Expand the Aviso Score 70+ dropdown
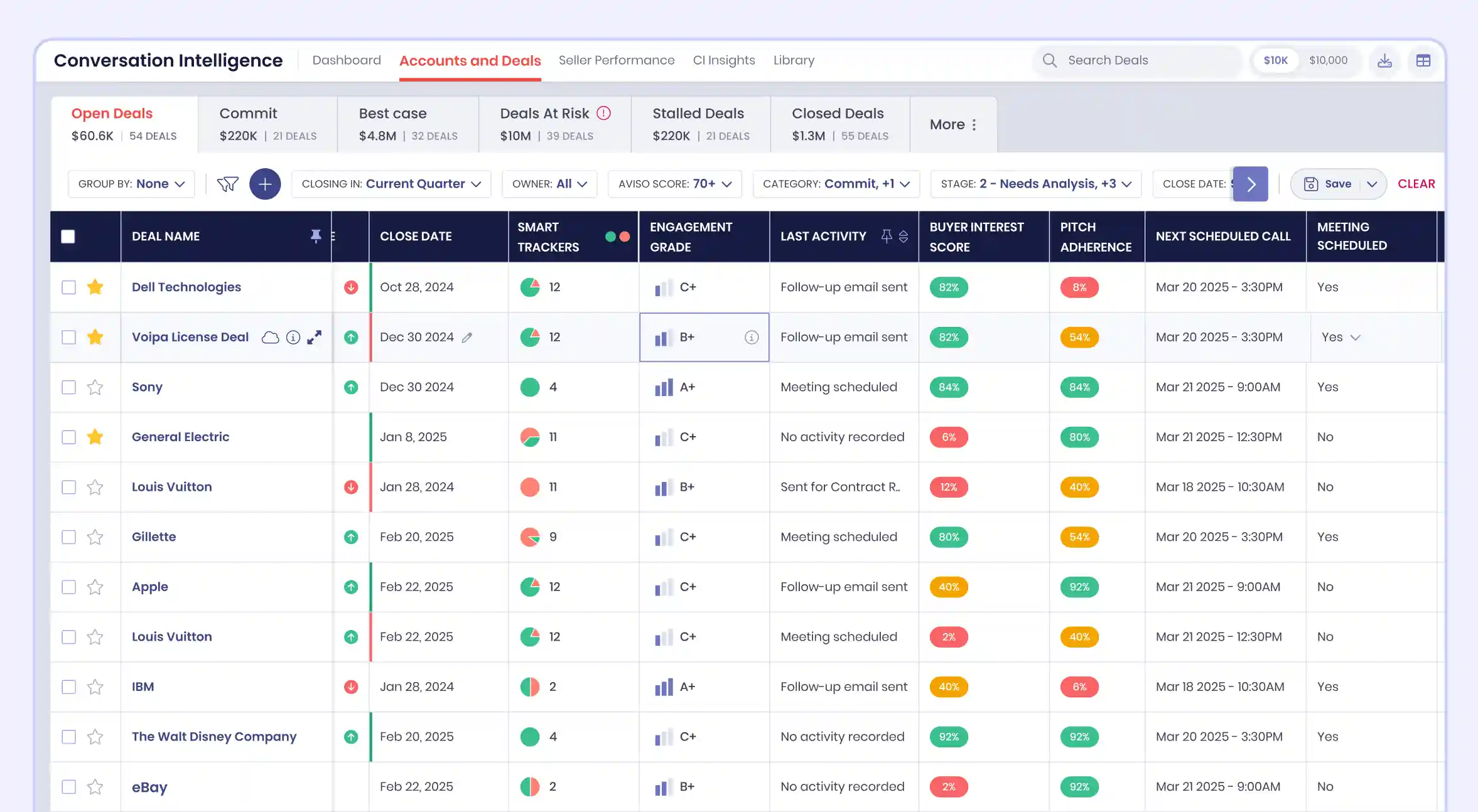 pos(674,184)
